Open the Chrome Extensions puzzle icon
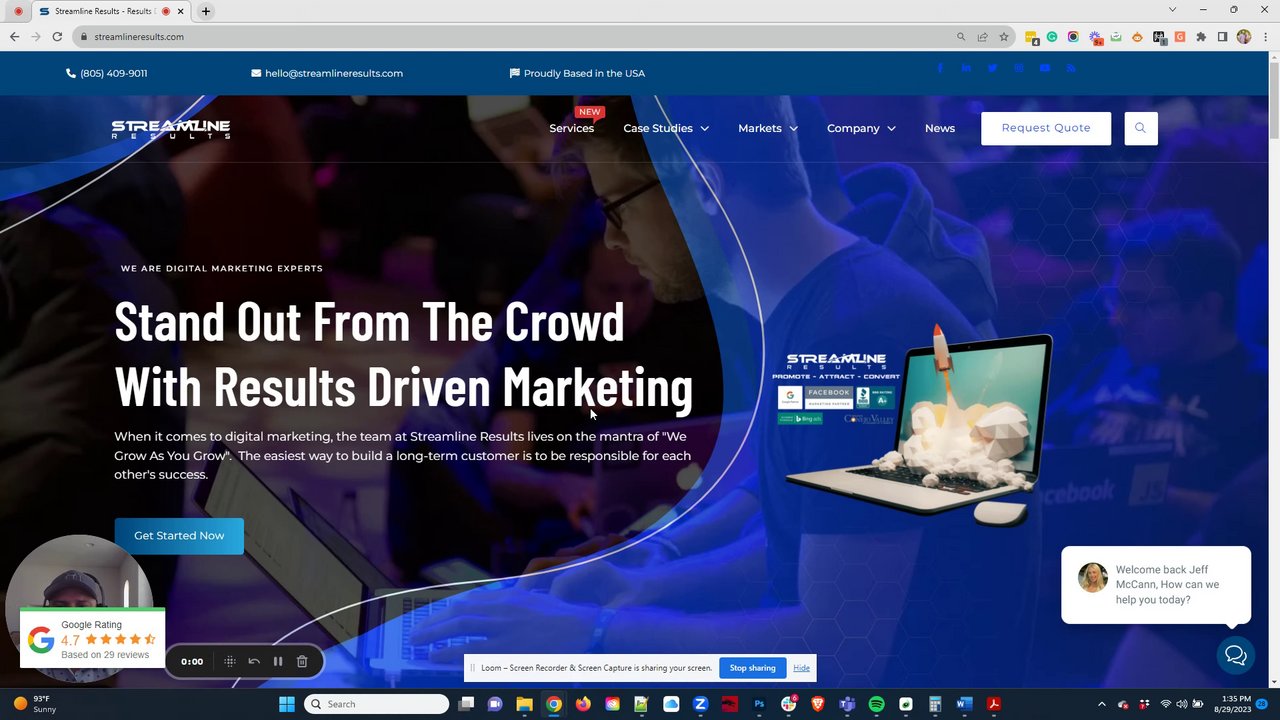The height and width of the screenshot is (720, 1280). [1201, 37]
